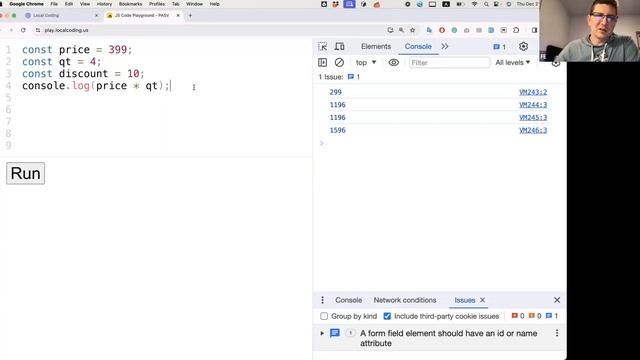This screenshot has height=360, width=640.
Task: Click the battery icon in menu bar
Action: click(x=460, y=4)
